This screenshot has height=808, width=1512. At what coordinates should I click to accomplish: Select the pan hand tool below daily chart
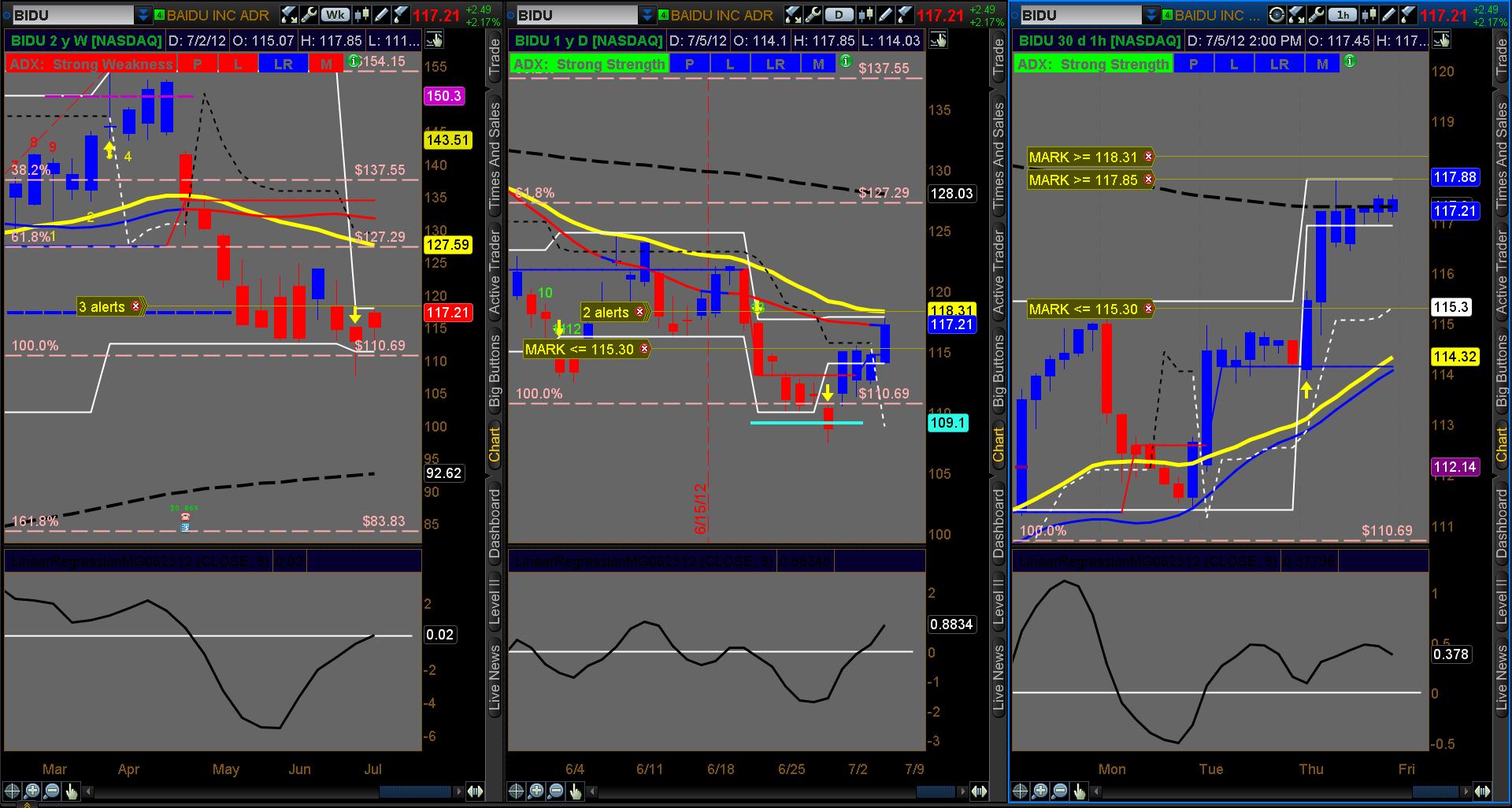click(x=576, y=791)
